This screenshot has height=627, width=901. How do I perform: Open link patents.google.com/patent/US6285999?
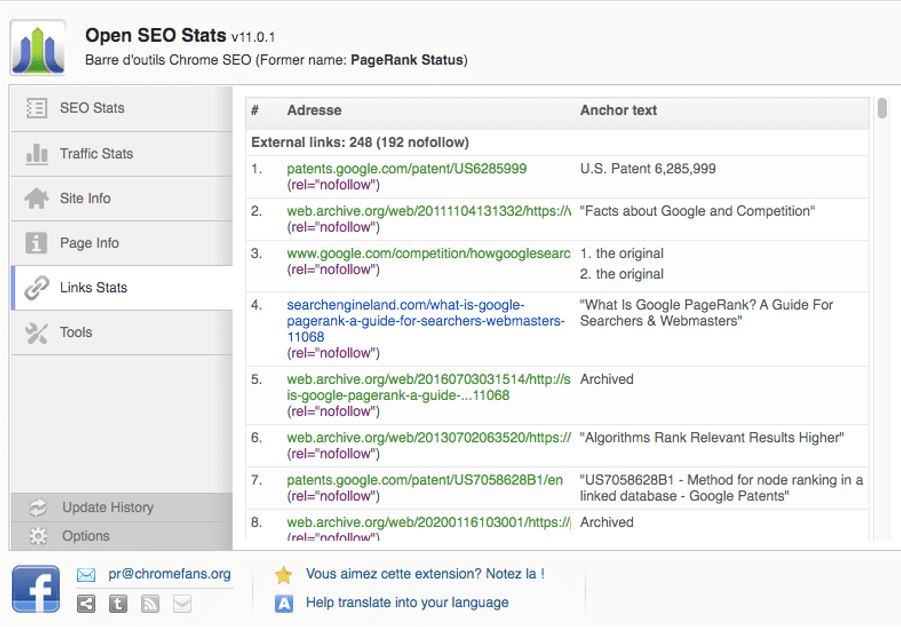tap(407, 168)
